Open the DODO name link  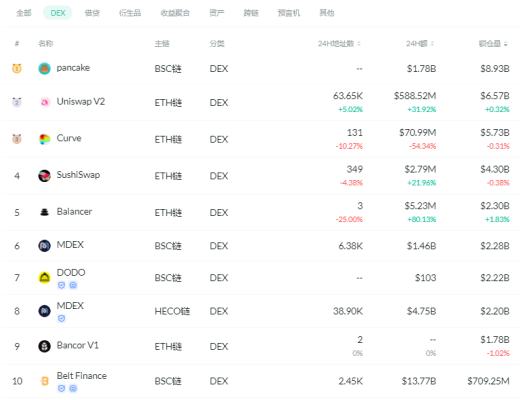71,272
